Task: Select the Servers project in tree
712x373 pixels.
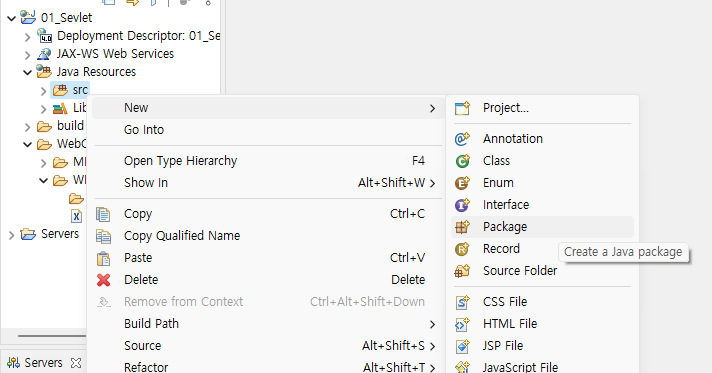Action: 60,234
